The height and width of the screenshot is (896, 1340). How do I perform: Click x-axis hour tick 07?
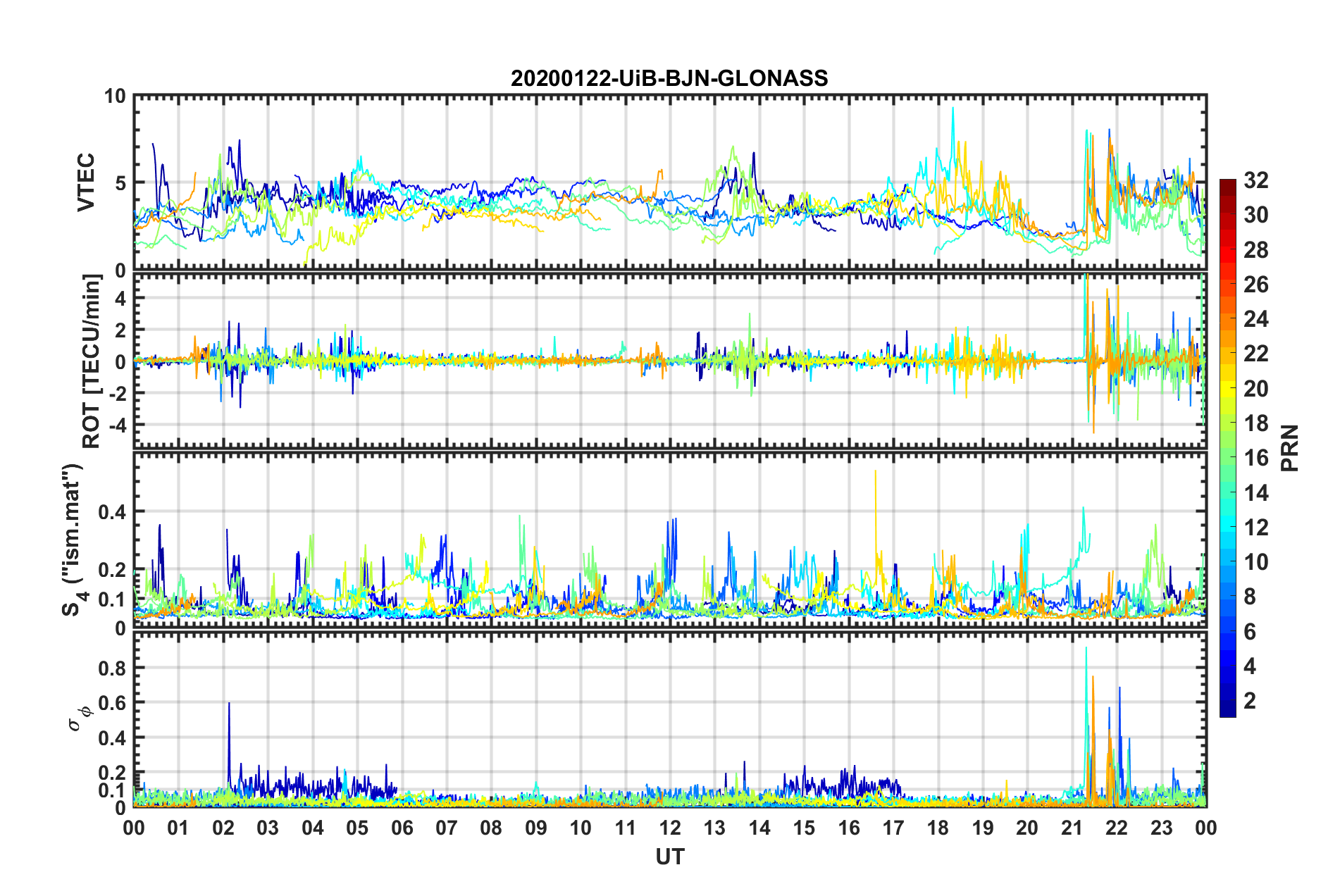[447, 828]
